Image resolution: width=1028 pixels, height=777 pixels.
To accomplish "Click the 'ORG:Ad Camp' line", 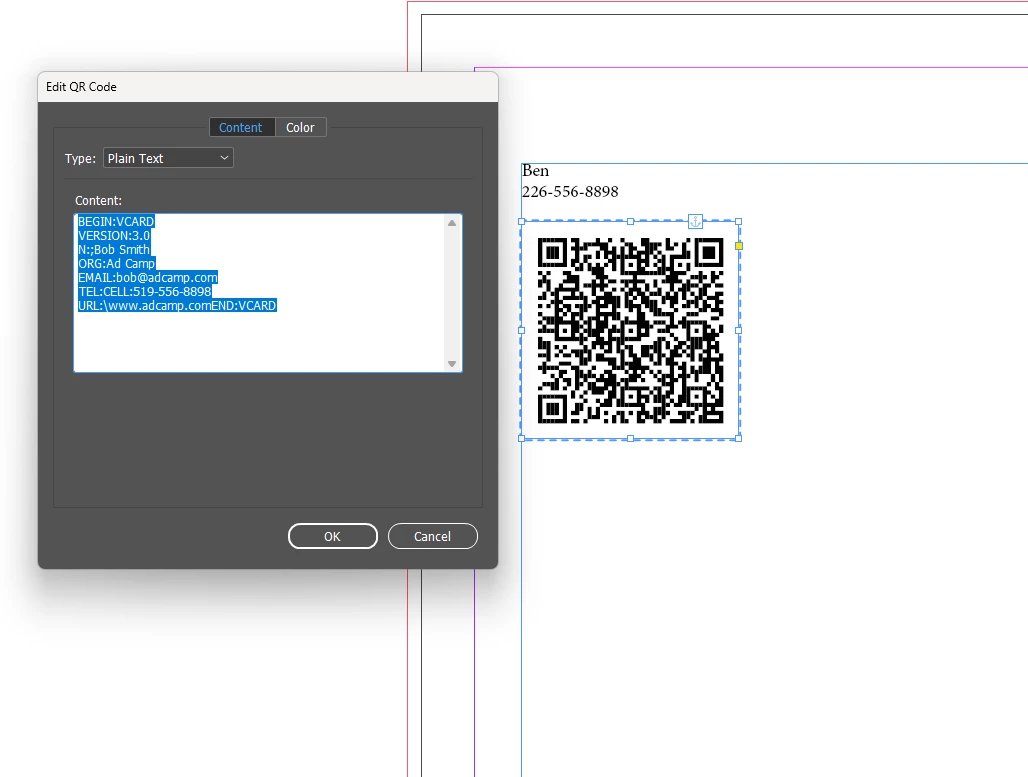I will coord(117,264).
